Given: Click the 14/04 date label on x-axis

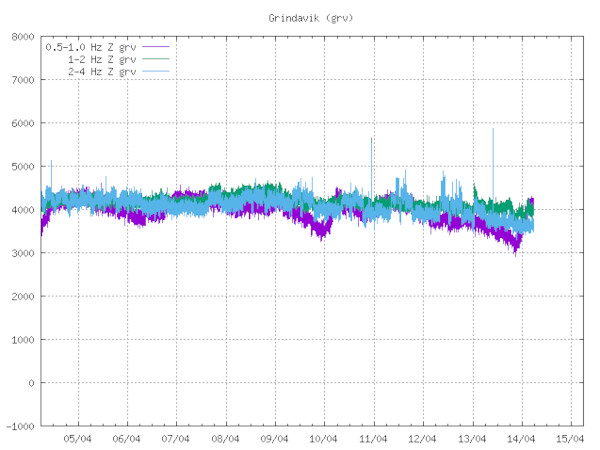Looking at the screenshot, I should 520,438.
